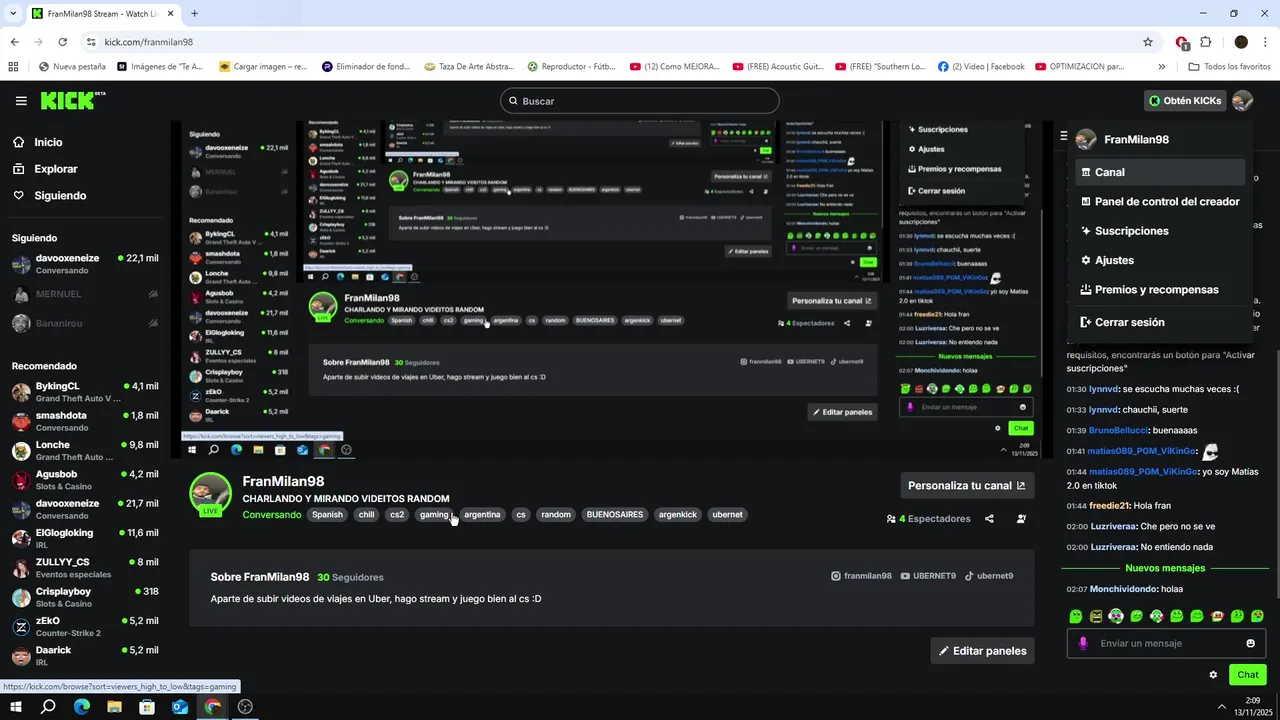Open the hamburger sidebar menu

(21, 101)
